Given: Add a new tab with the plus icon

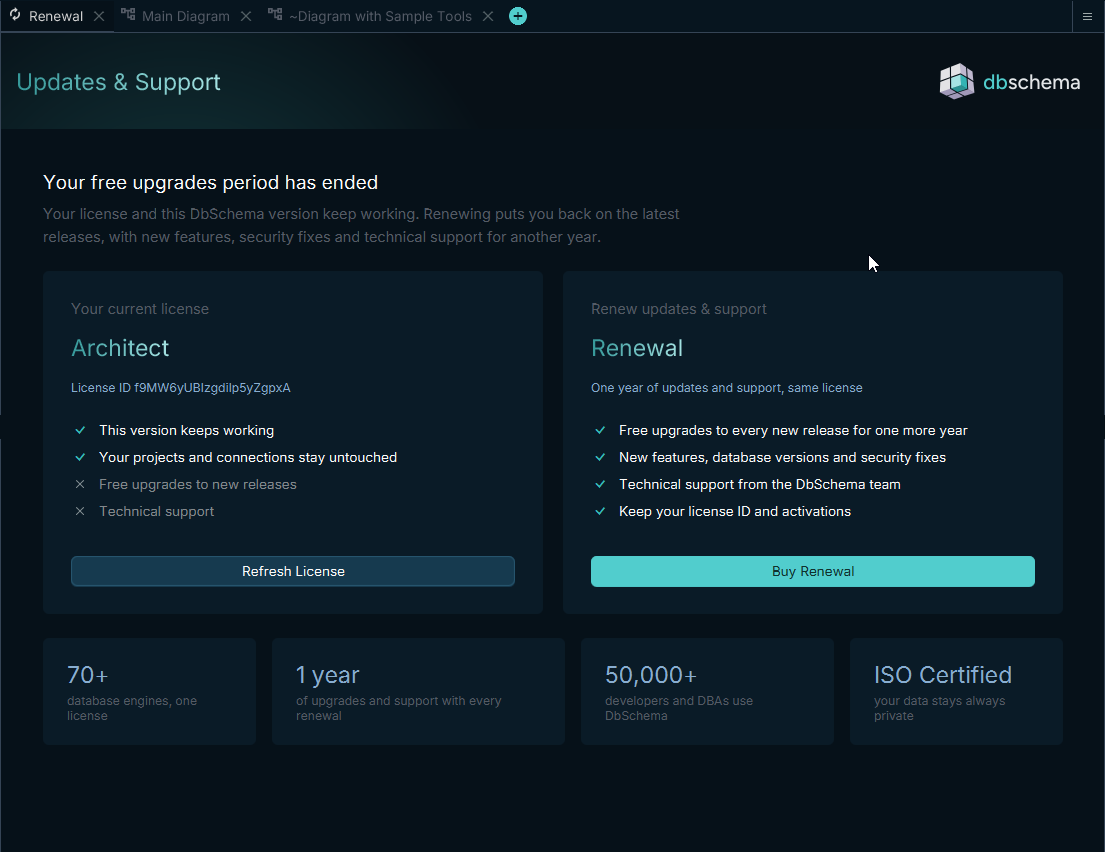Looking at the screenshot, I should click(x=518, y=16).
